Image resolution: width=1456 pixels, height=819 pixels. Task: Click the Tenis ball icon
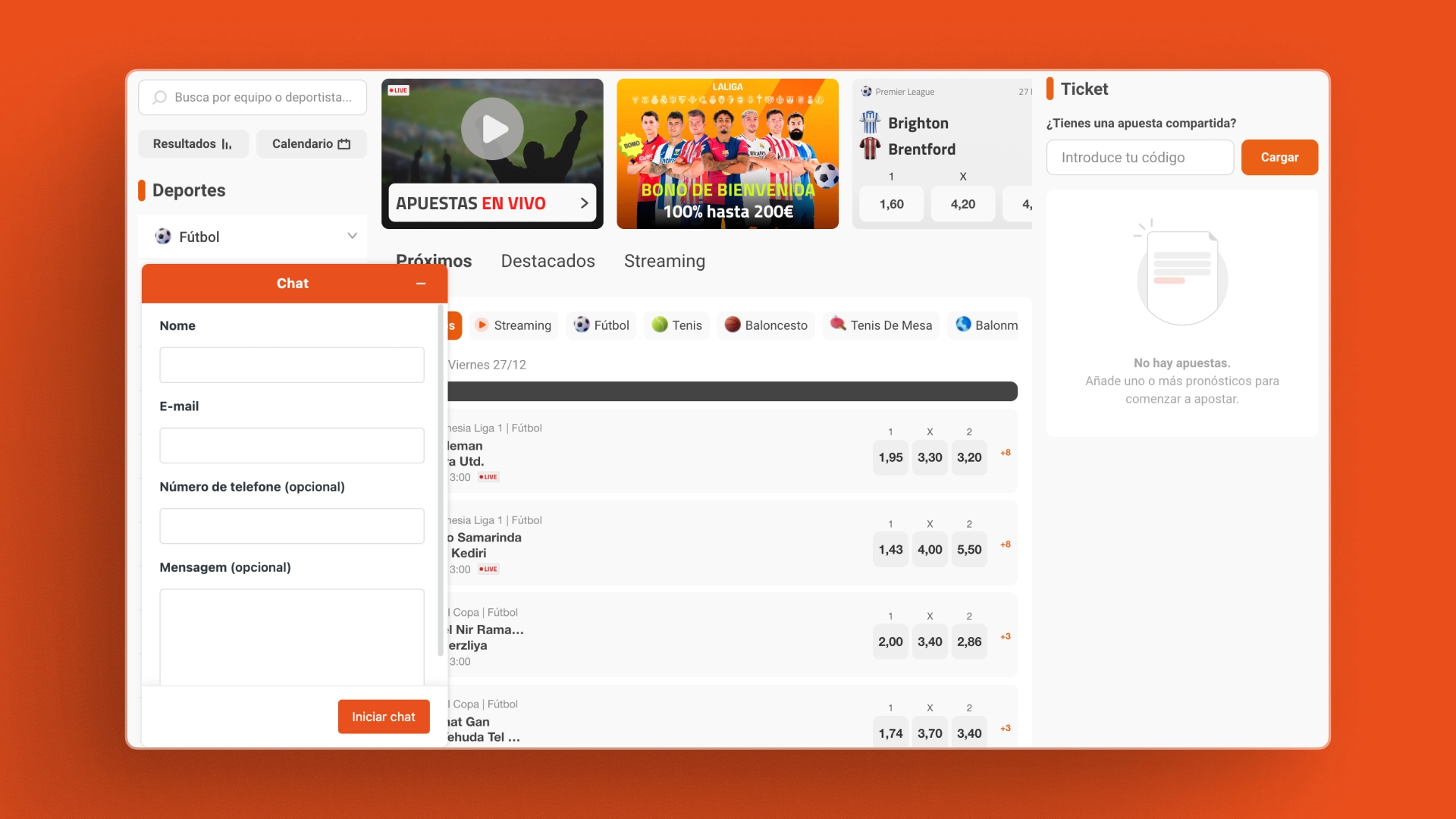(660, 325)
